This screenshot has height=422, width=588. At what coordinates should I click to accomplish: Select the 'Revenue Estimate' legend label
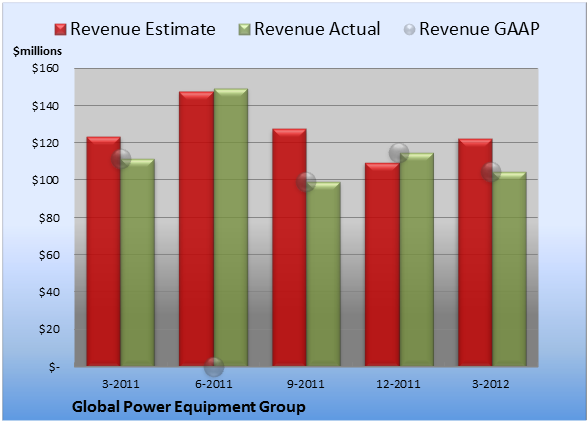(x=143, y=29)
